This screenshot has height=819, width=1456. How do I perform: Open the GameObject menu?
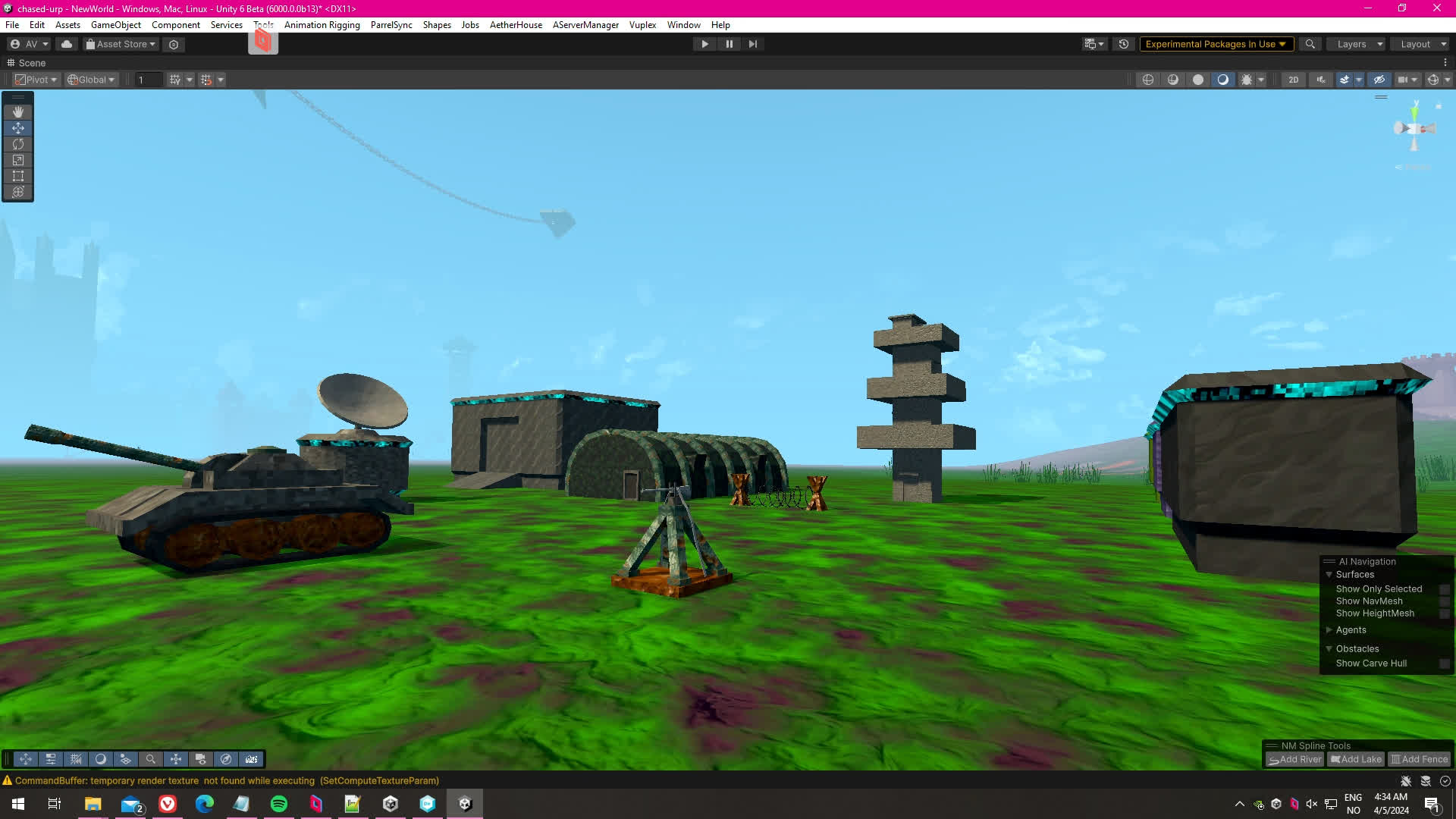click(x=115, y=25)
